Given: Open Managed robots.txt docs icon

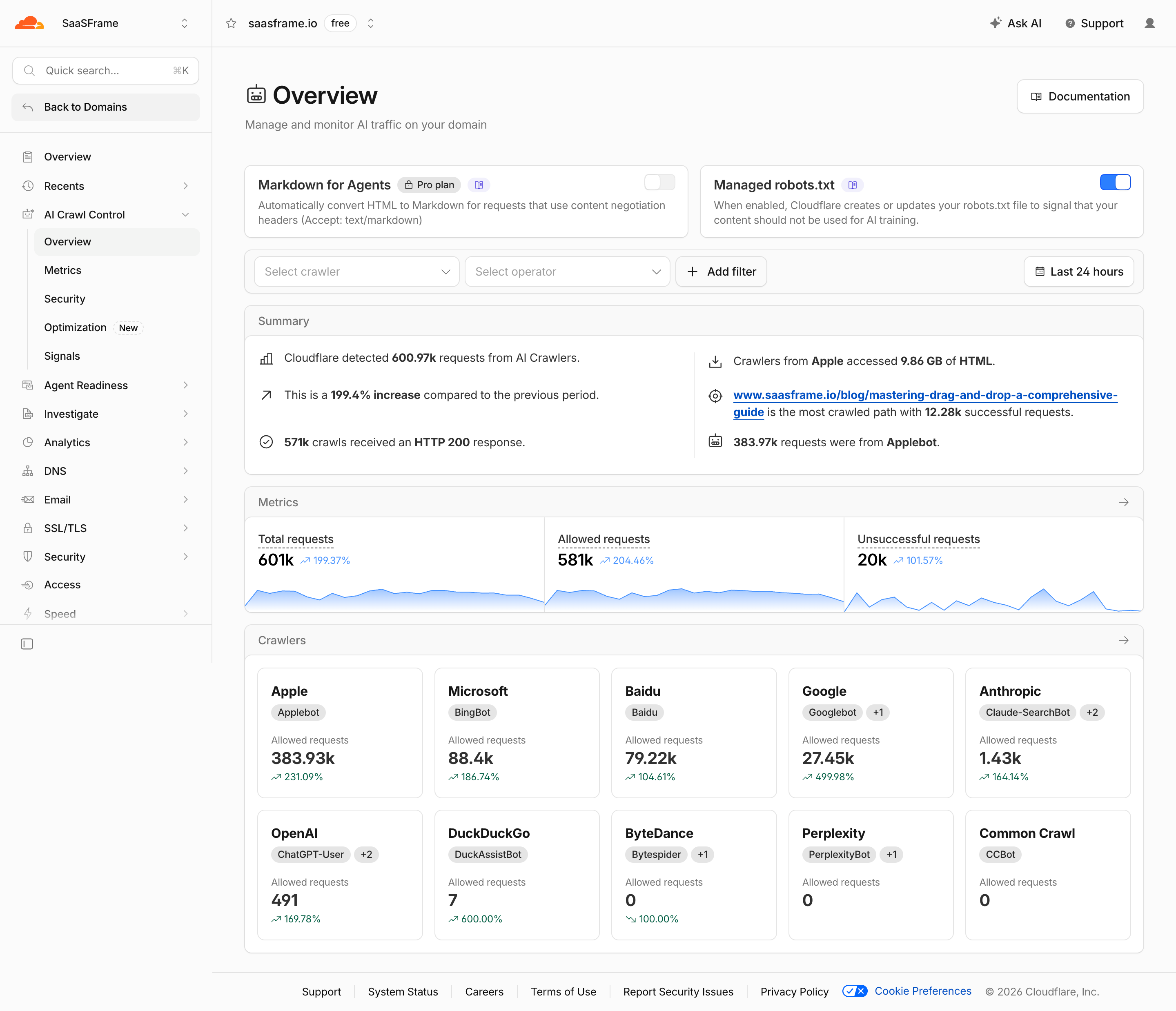Looking at the screenshot, I should [x=852, y=185].
